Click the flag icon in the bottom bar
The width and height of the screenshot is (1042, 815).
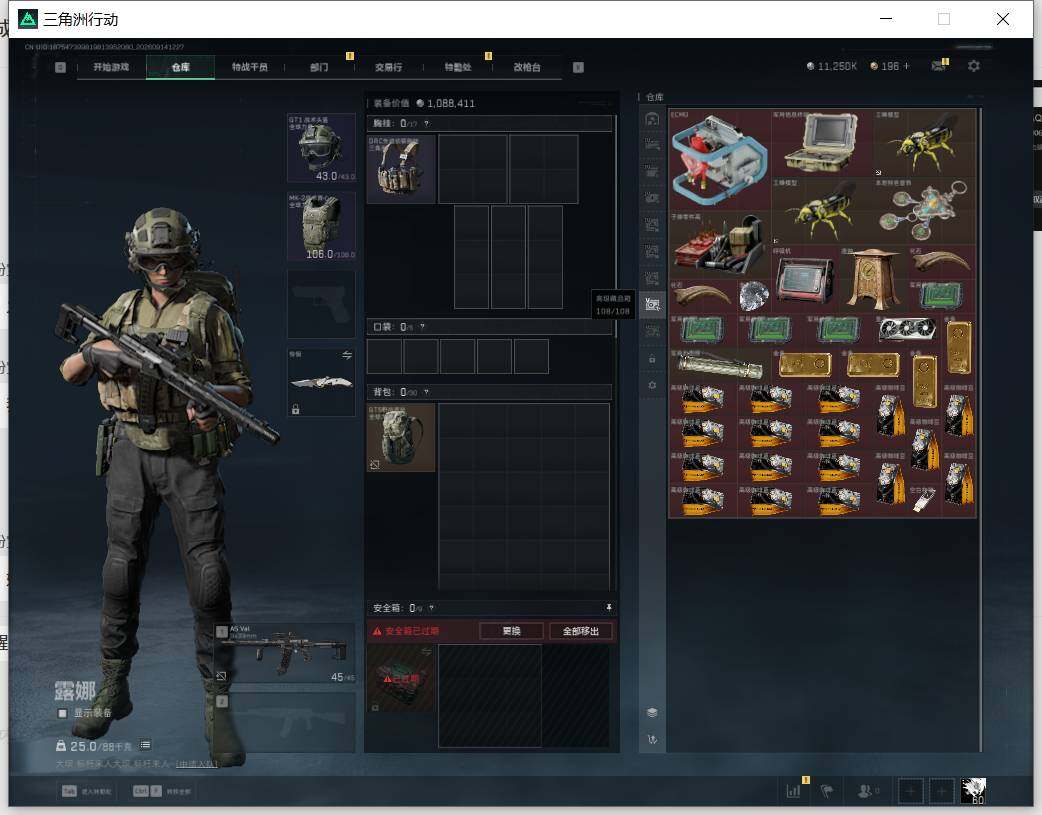(x=827, y=791)
